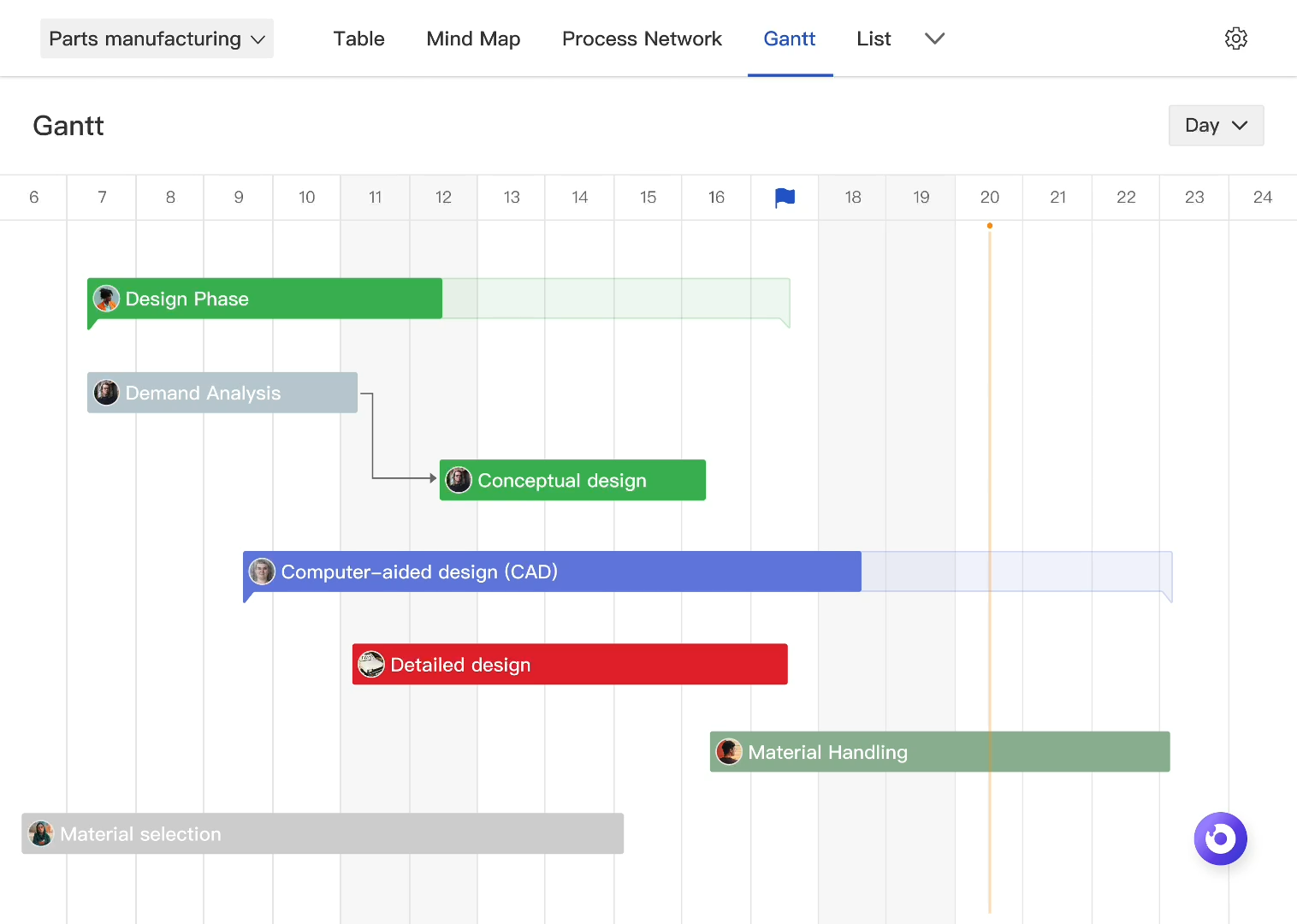
Task: Click day 15 in the date header
Action: (x=648, y=198)
